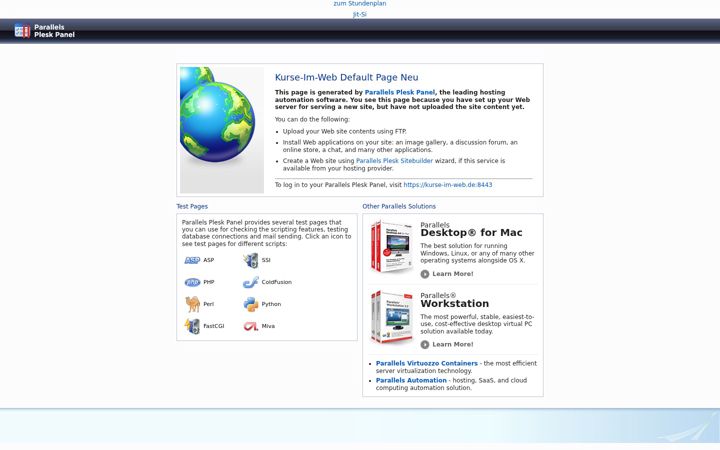720x450 pixels.
Task: Open the Perl camel icon
Action: (x=192, y=304)
